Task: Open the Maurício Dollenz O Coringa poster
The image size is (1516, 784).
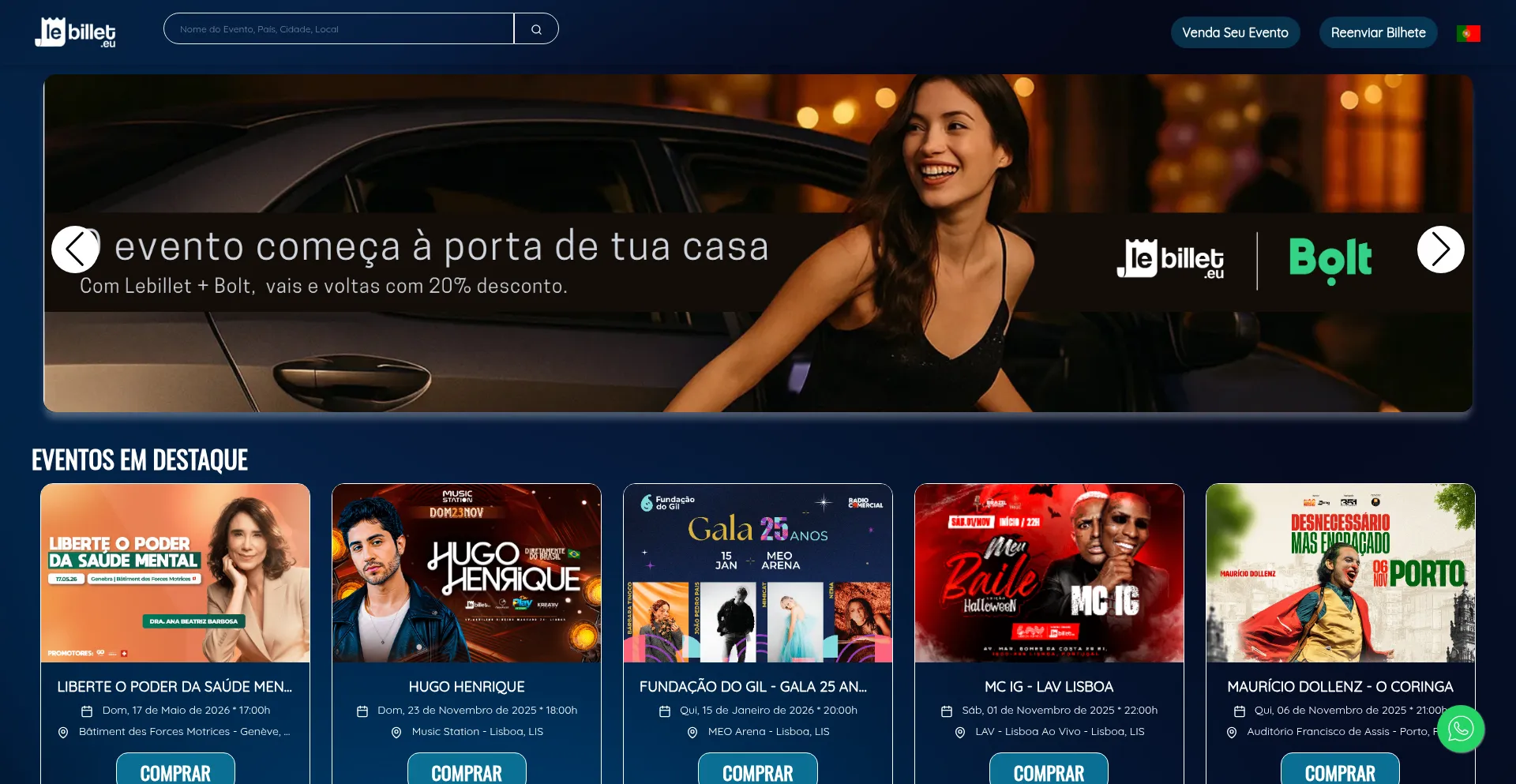Action: [1340, 573]
